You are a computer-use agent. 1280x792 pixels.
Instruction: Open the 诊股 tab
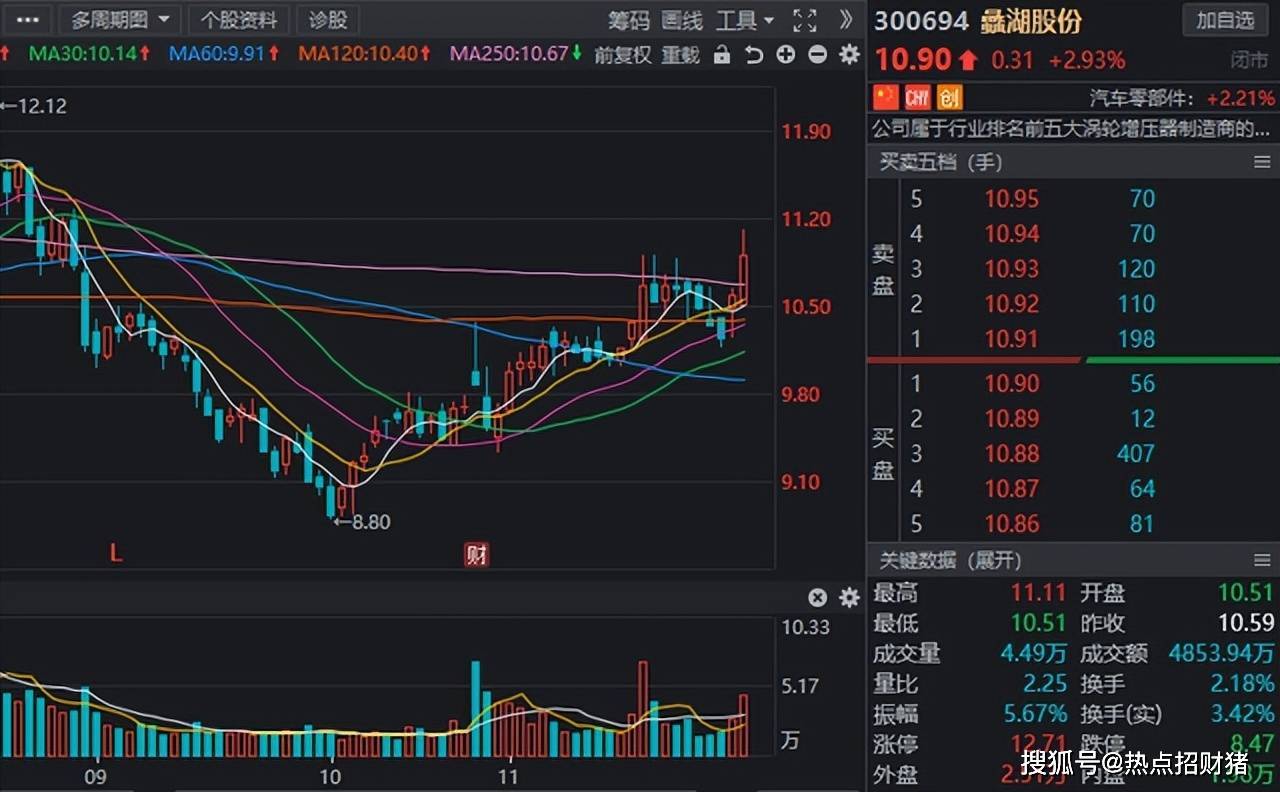[328, 19]
